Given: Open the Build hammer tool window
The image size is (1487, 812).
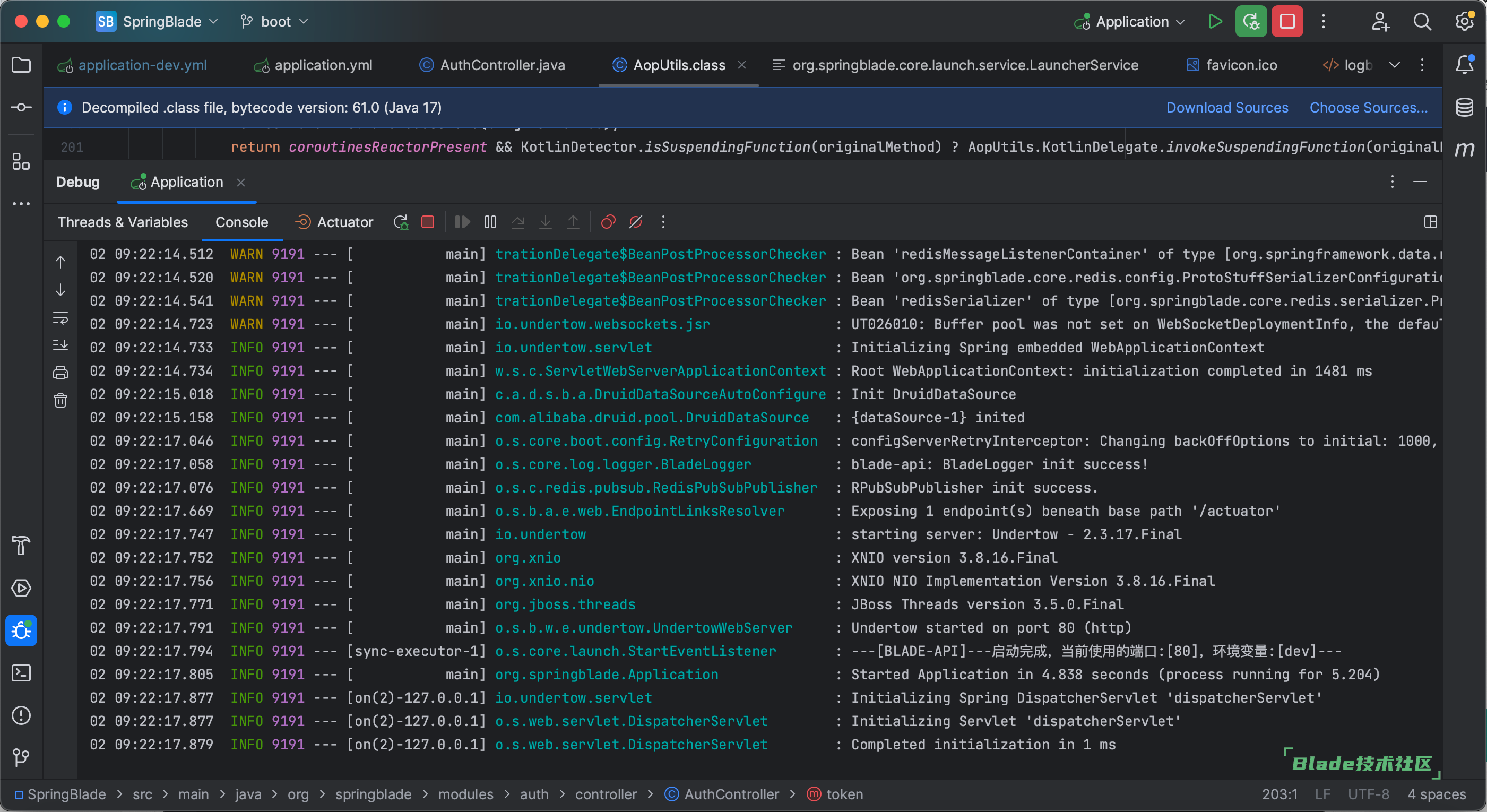Looking at the screenshot, I should (21, 546).
